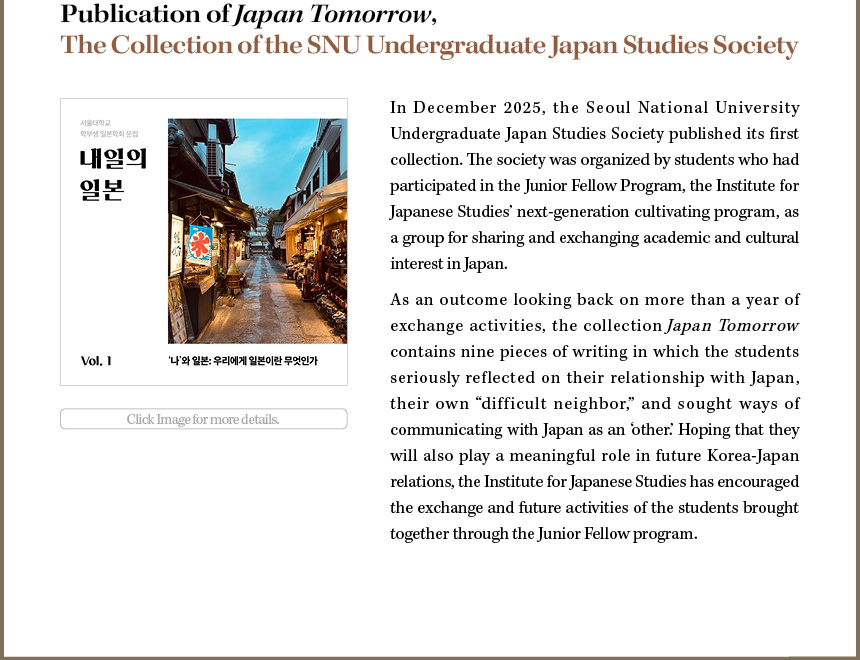The image size is (860, 660).
Task: Click the cover caption "'나'와 일본: 우리에게 일본이란 무엇인가"
Action: (243, 361)
